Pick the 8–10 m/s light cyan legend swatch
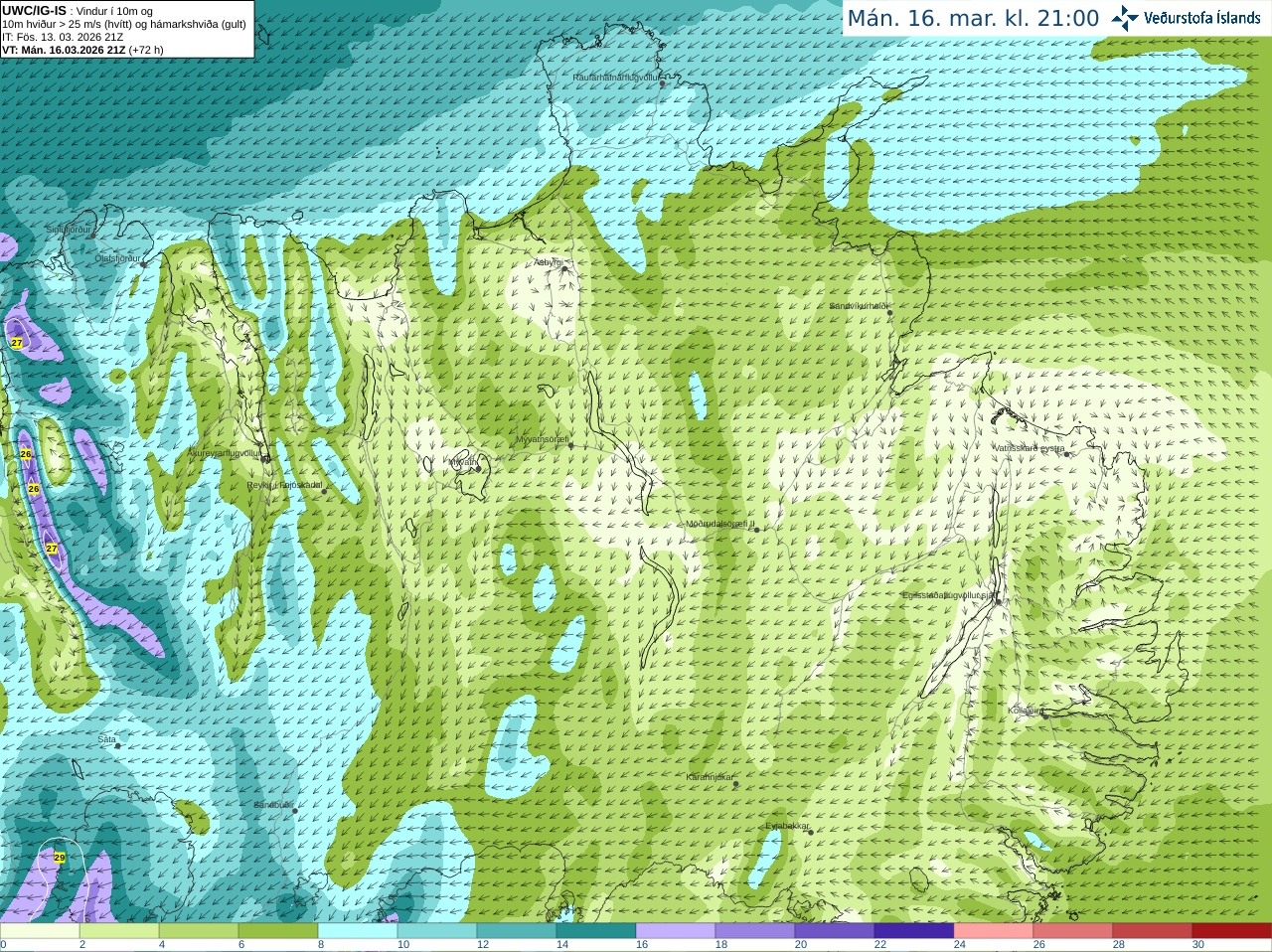Image resolution: width=1272 pixels, height=952 pixels. pyautogui.click(x=358, y=931)
